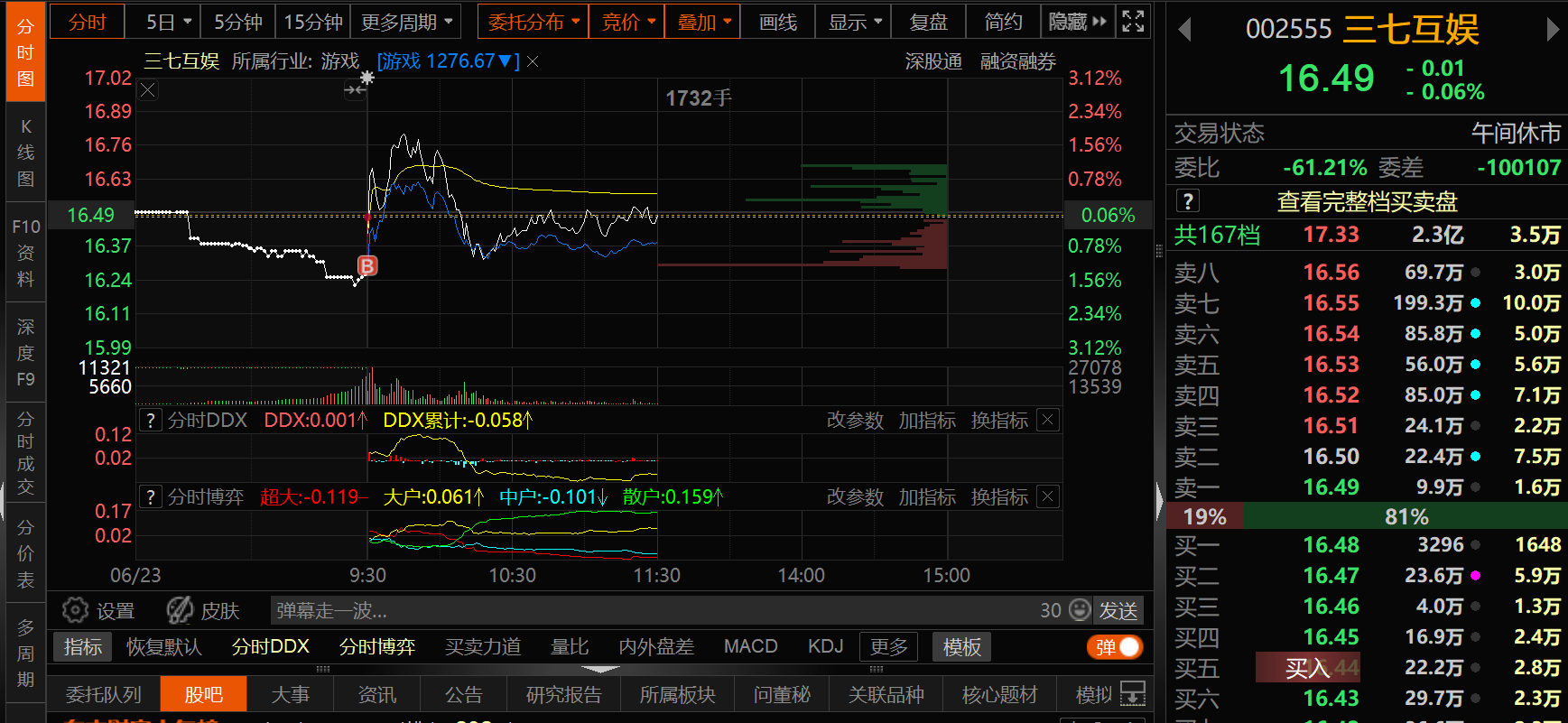Viewport: 1568px width, 723px height.
Task: Open 显示 display dropdown
Action: (x=854, y=22)
